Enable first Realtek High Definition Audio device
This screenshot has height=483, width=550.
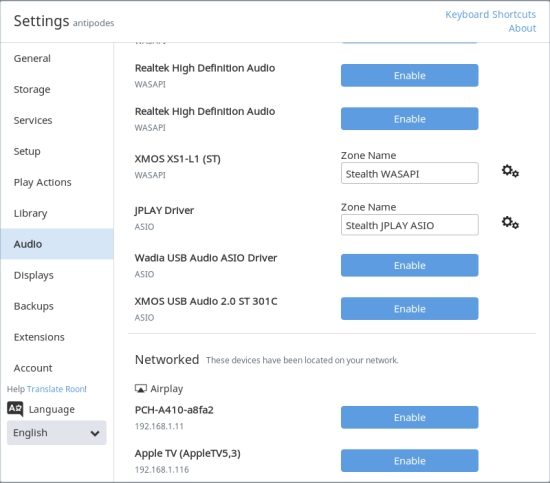pyautogui.click(x=409, y=75)
